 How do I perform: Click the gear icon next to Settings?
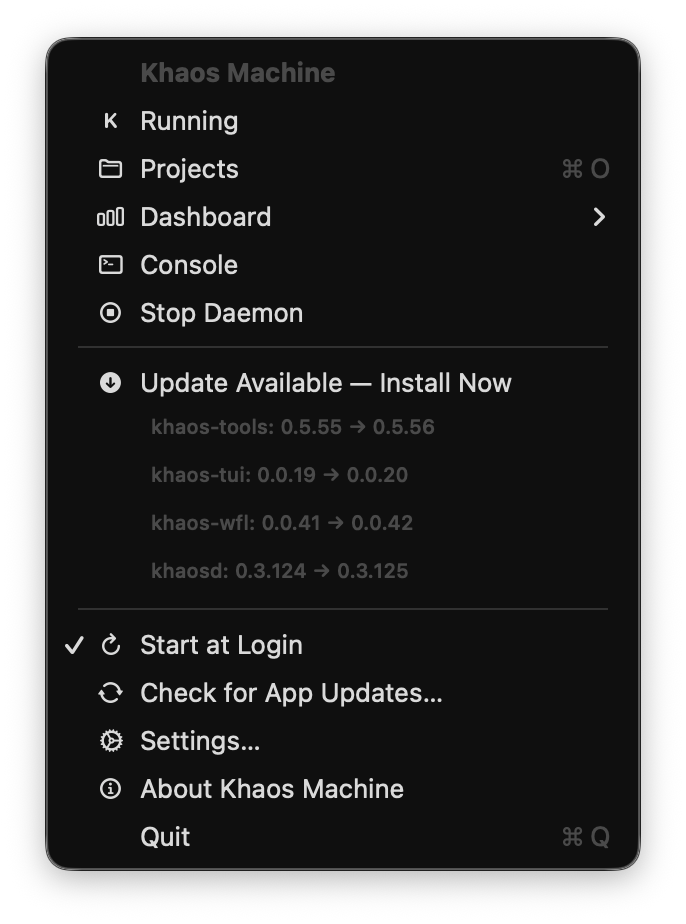click(110, 741)
